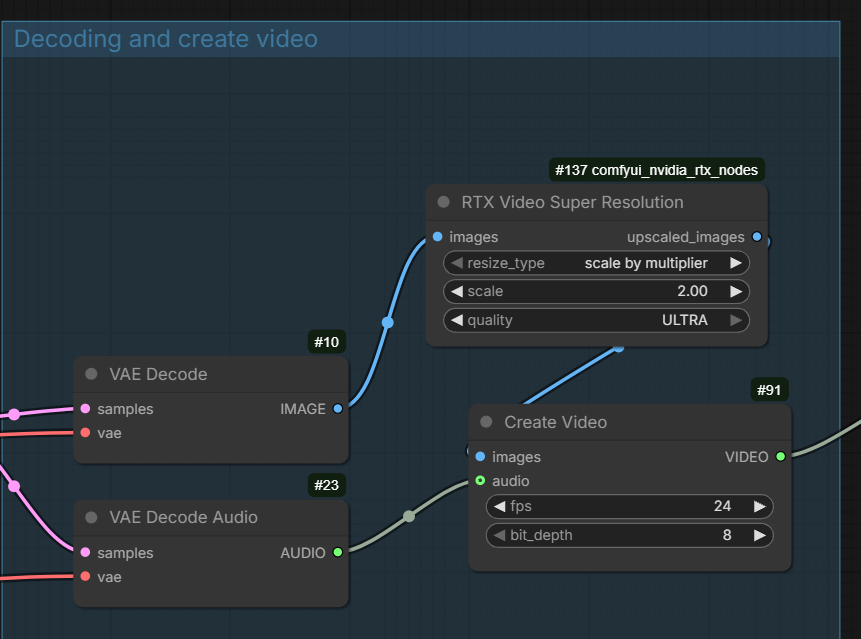The width and height of the screenshot is (861, 639).
Task: Click left arrow of resize_type
Action: [457, 263]
